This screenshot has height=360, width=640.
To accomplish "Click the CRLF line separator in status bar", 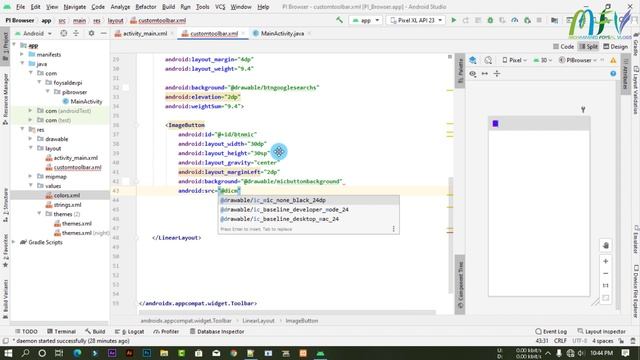I will click(x=560, y=340).
